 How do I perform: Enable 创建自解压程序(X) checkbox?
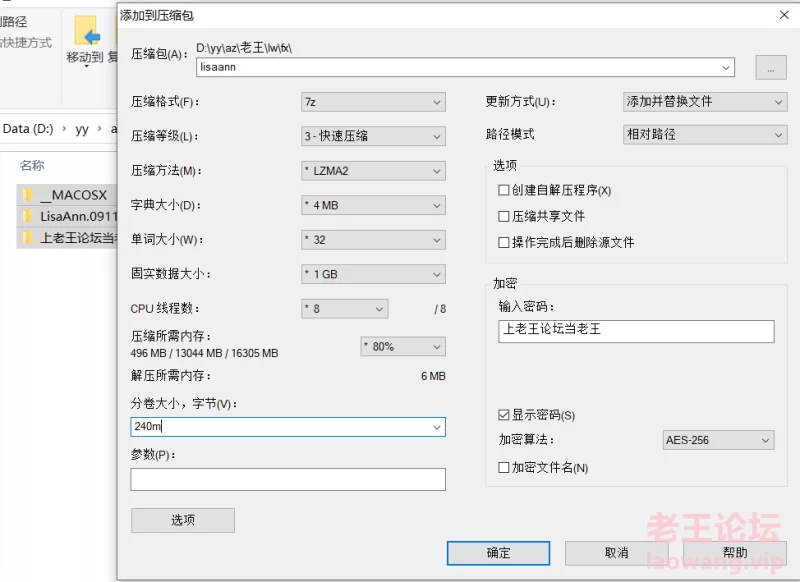504,190
